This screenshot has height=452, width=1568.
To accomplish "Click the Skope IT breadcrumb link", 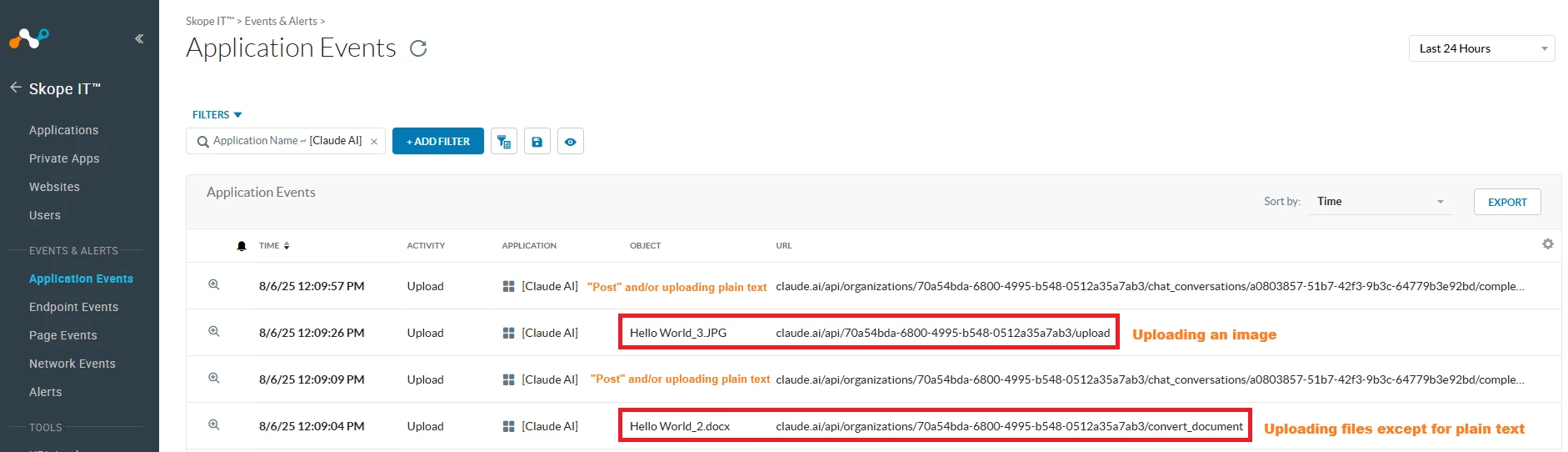I will pos(210,21).
